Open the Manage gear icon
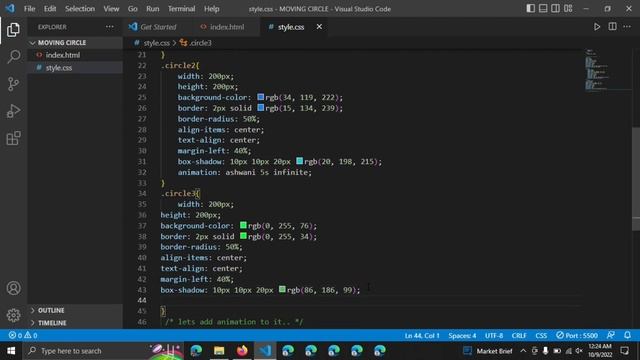 tap(13, 315)
